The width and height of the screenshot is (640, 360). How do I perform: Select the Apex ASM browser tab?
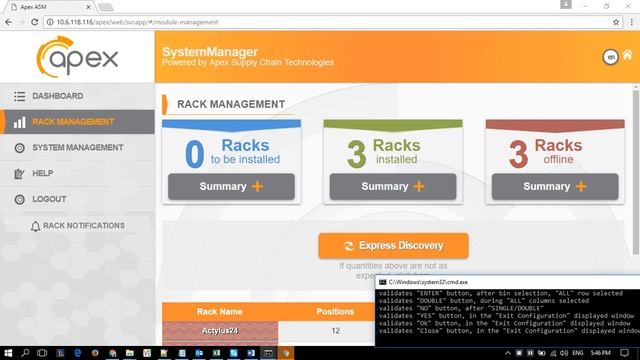click(x=49, y=7)
